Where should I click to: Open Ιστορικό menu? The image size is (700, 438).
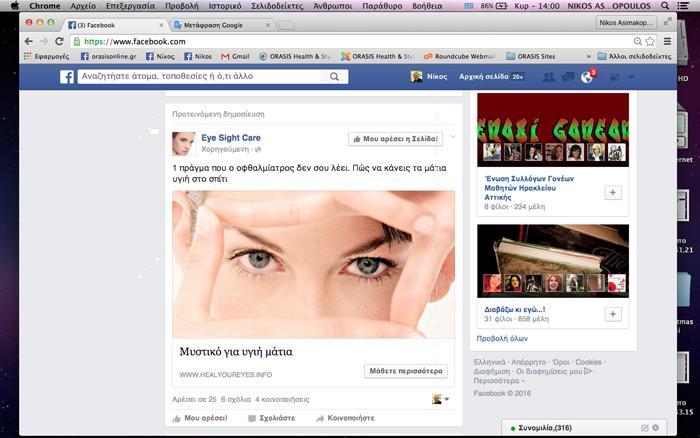click(225, 6)
